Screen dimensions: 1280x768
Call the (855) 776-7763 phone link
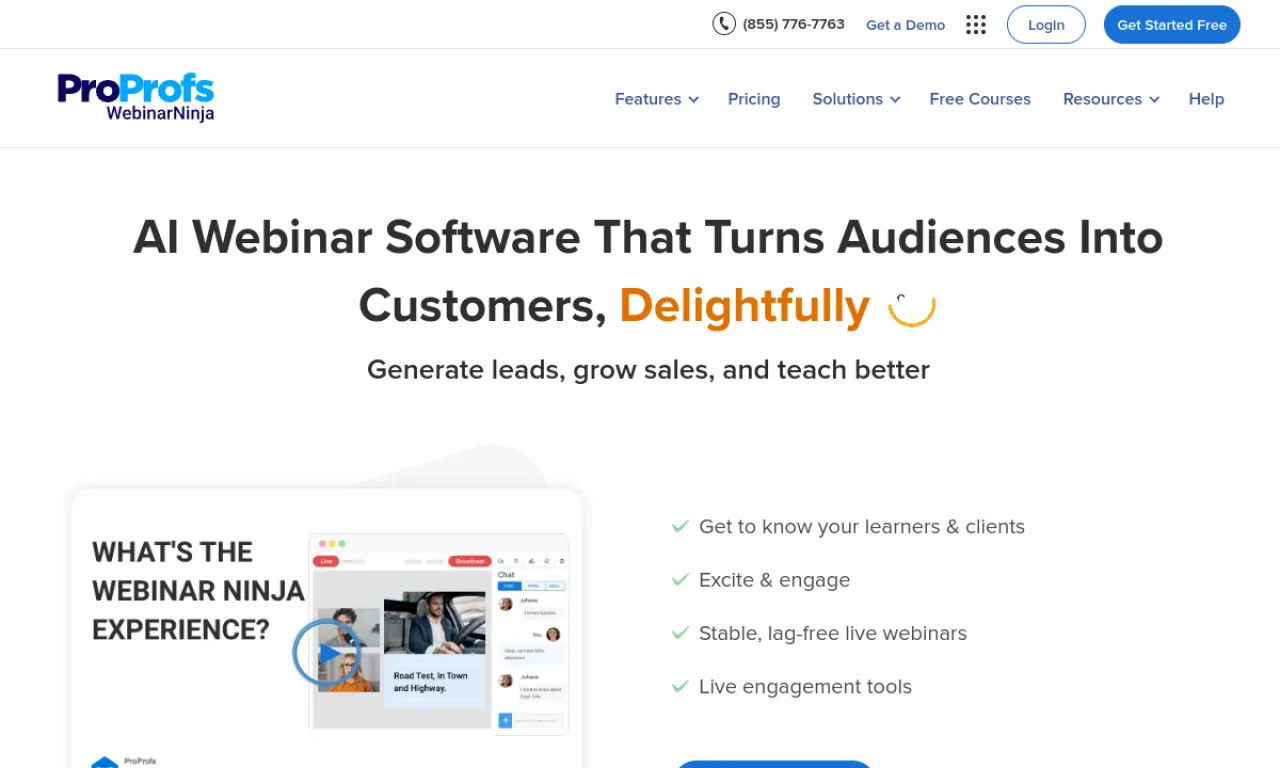click(x=793, y=24)
